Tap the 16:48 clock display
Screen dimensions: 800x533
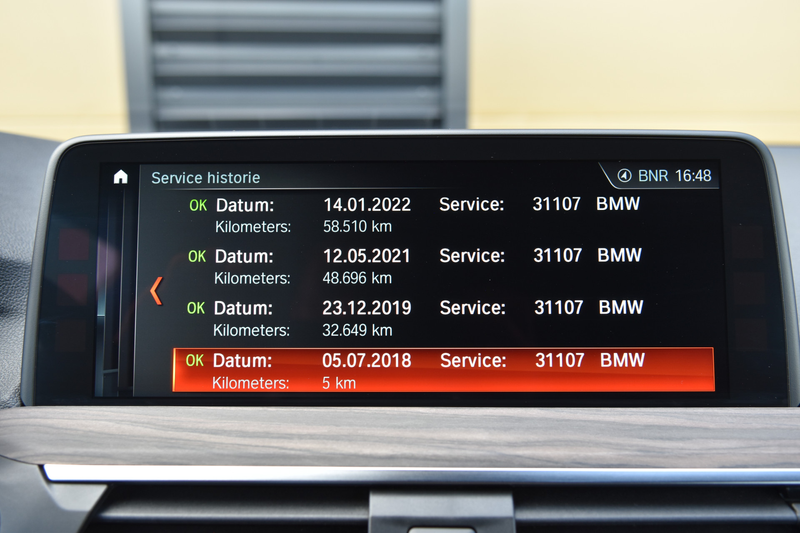coord(693,176)
